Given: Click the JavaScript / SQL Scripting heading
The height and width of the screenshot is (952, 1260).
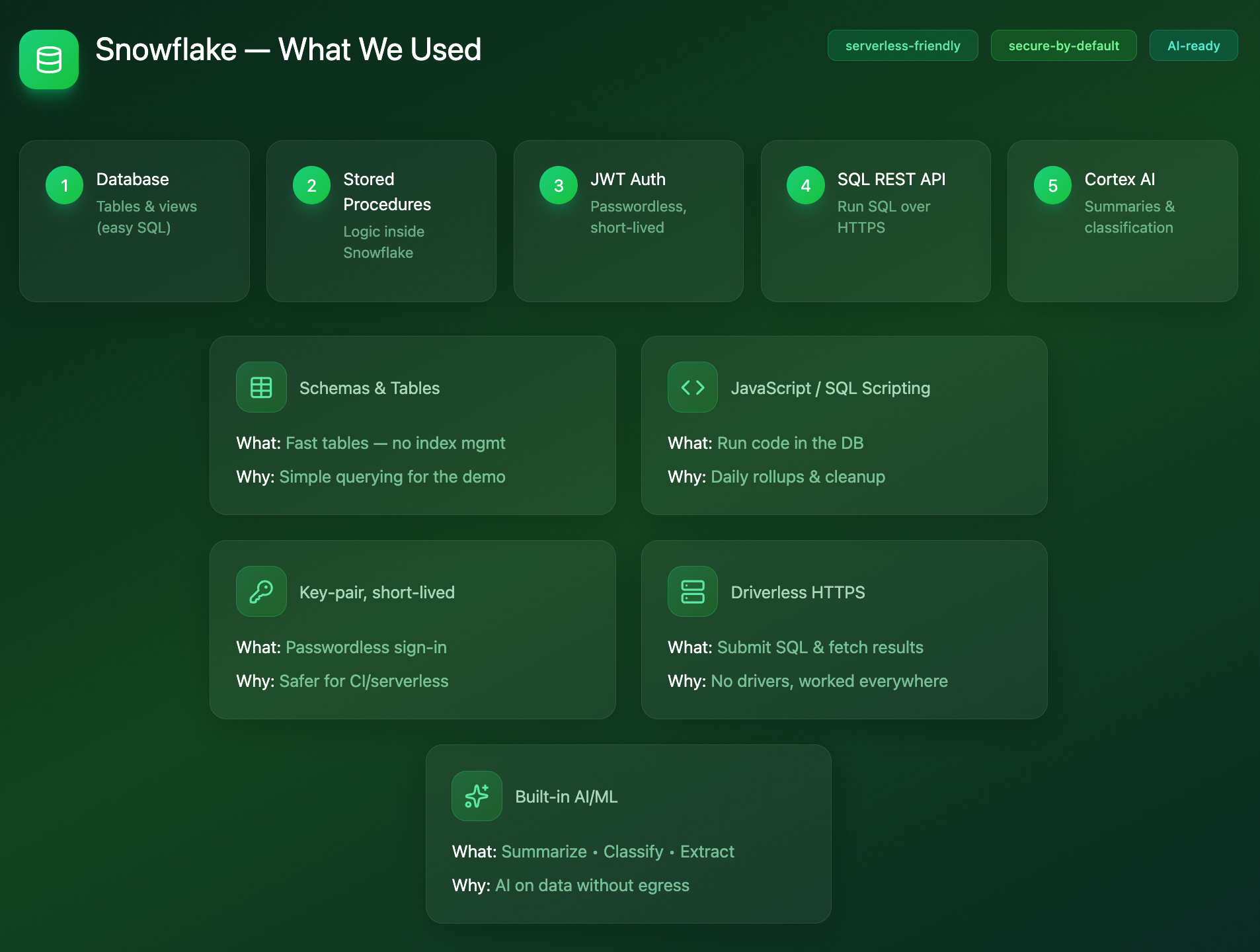Looking at the screenshot, I should (x=830, y=388).
